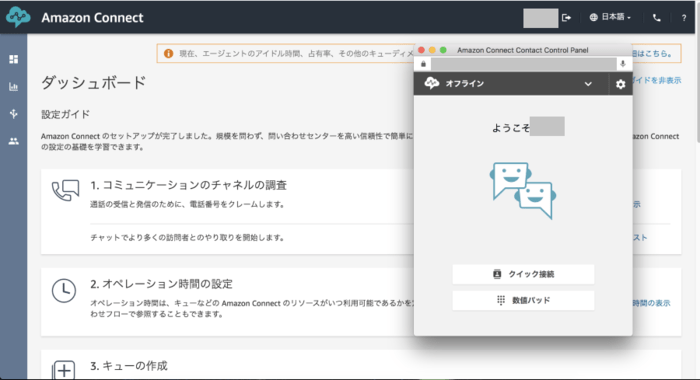Open the metrics bar chart sidebar icon
Viewport: 700px width, 380px height.
tap(13, 87)
